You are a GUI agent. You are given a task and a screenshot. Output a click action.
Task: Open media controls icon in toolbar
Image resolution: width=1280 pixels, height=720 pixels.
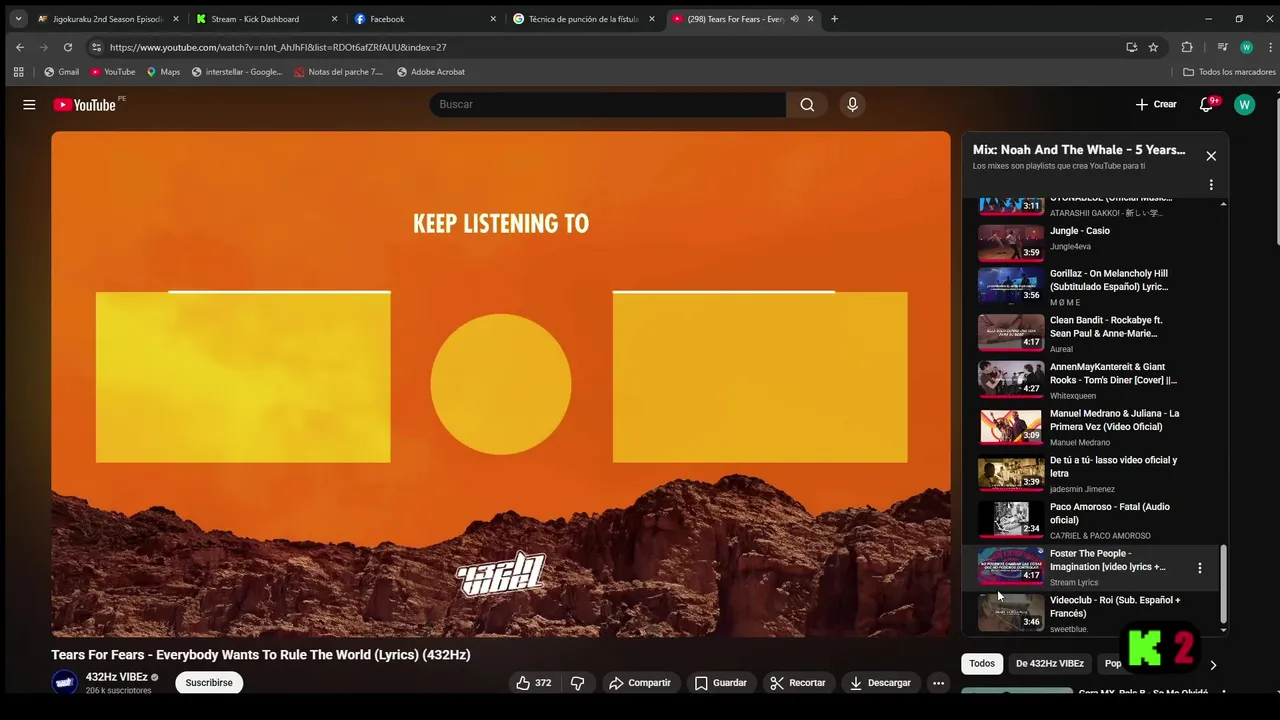coord(1222,47)
